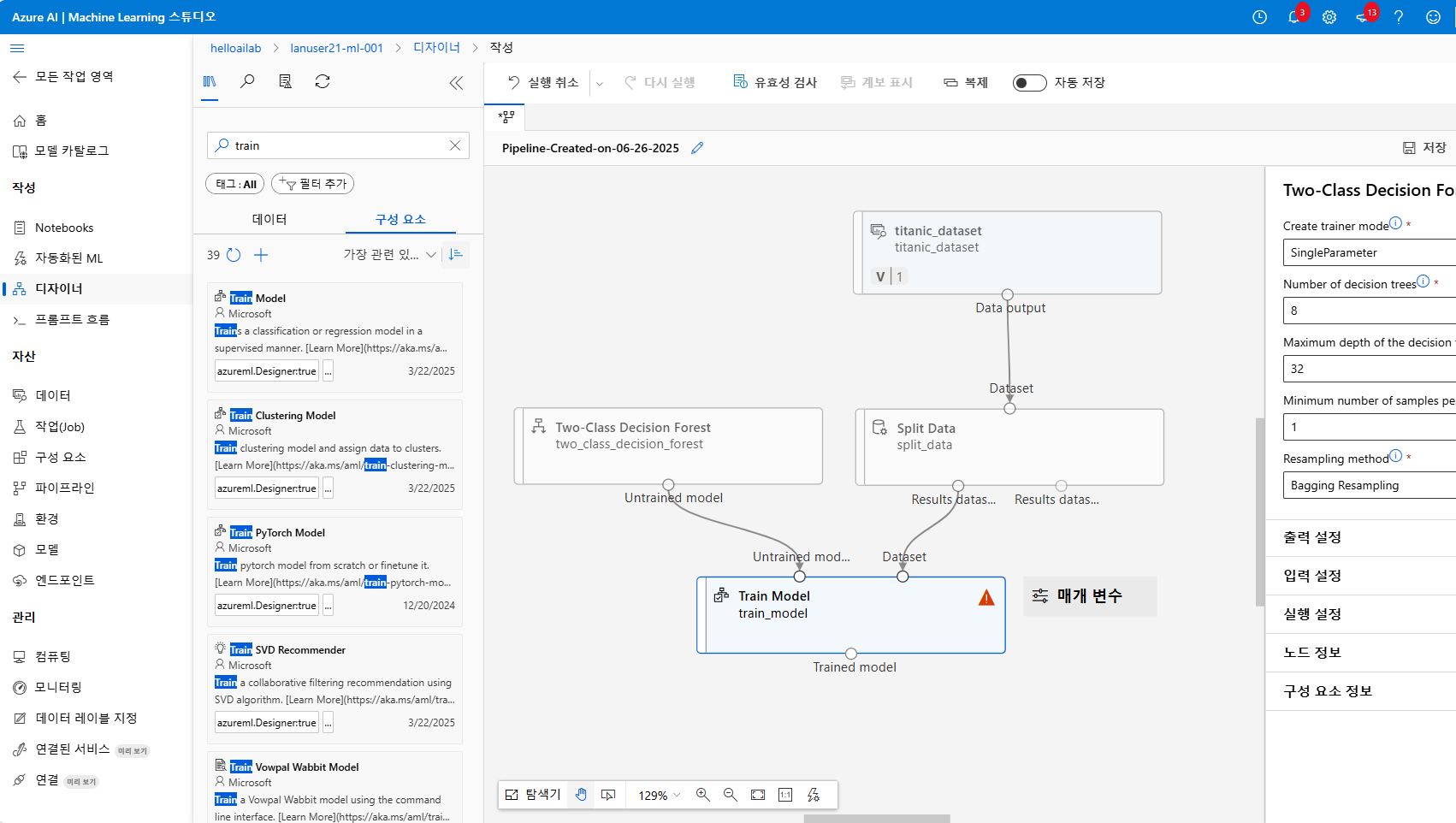Open the canvas zoom percentage dropdown
This screenshot has width=1456, height=823.
pyautogui.click(x=657, y=795)
